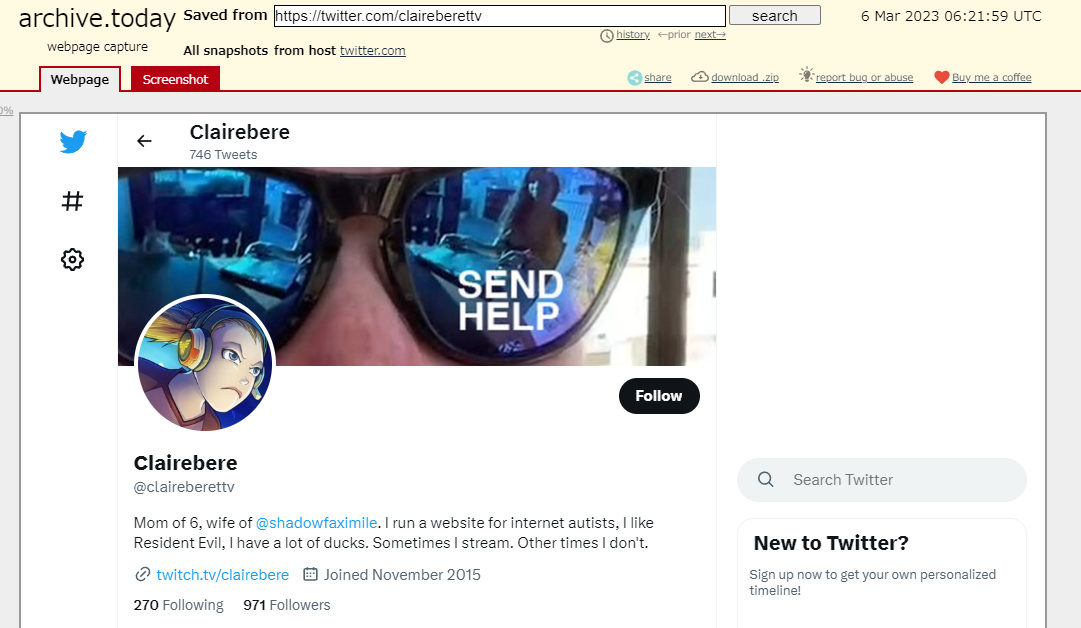Go to the next snapshot link
Image resolution: width=1081 pixels, height=628 pixels.
pyautogui.click(x=710, y=34)
